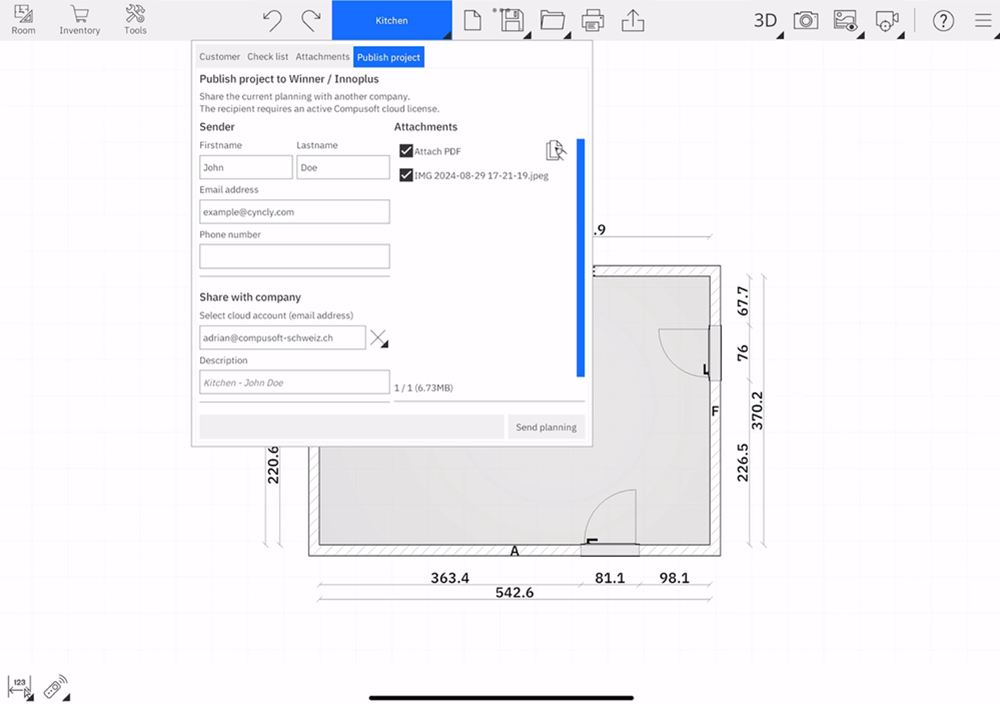This screenshot has height=704, width=1000.
Task: Open the image view options icon
Action: click(x=846, y=20)
